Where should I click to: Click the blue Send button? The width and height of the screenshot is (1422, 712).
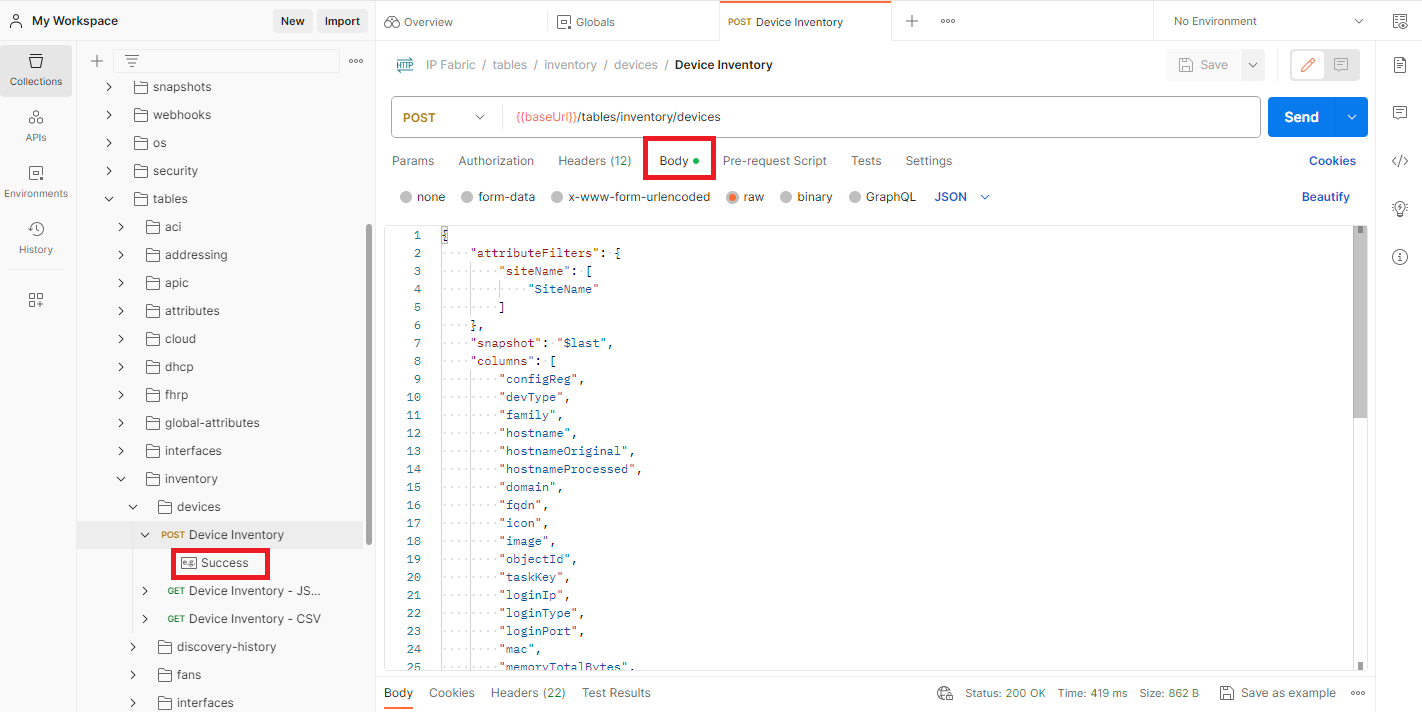1301,117
